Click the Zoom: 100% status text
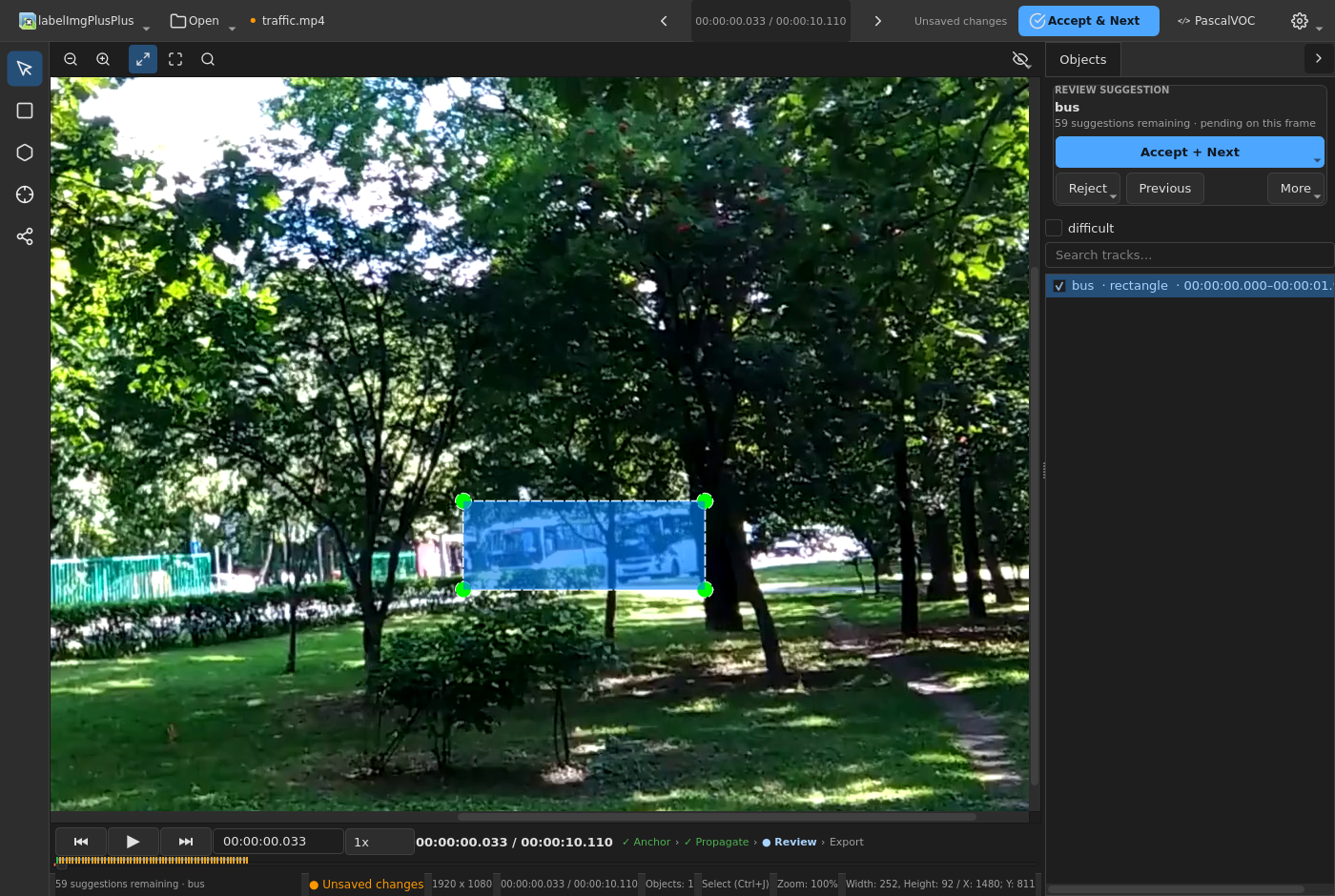Image resolution: width=1335 pixels, height=896 pixels. pyautogui.click(x=808, y=885)
